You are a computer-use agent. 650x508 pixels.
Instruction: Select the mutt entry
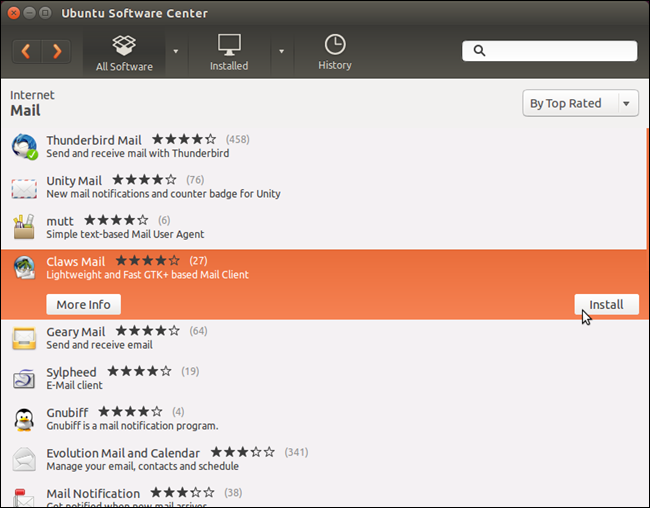point(323,227)
